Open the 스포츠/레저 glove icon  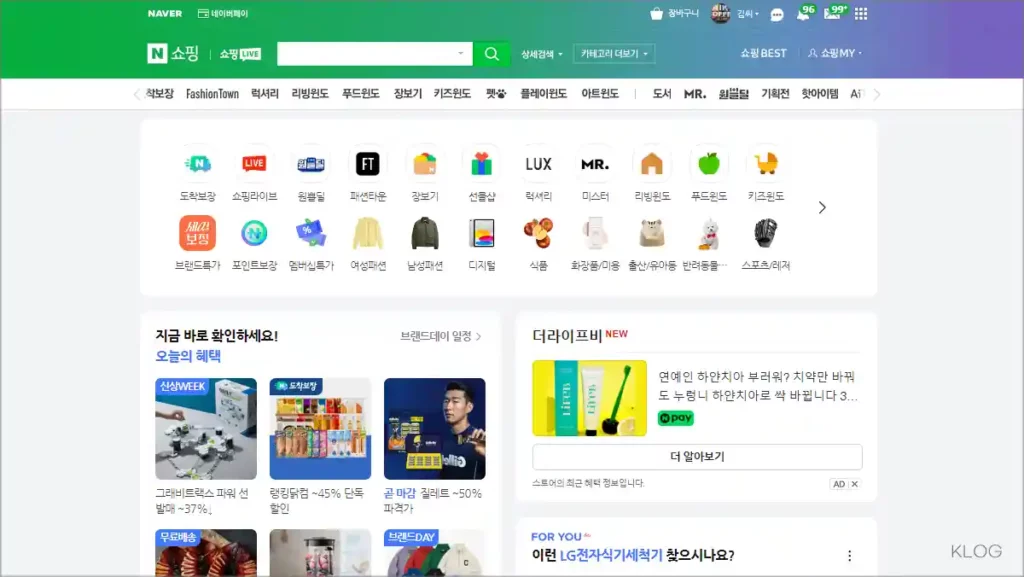[765, 233]
